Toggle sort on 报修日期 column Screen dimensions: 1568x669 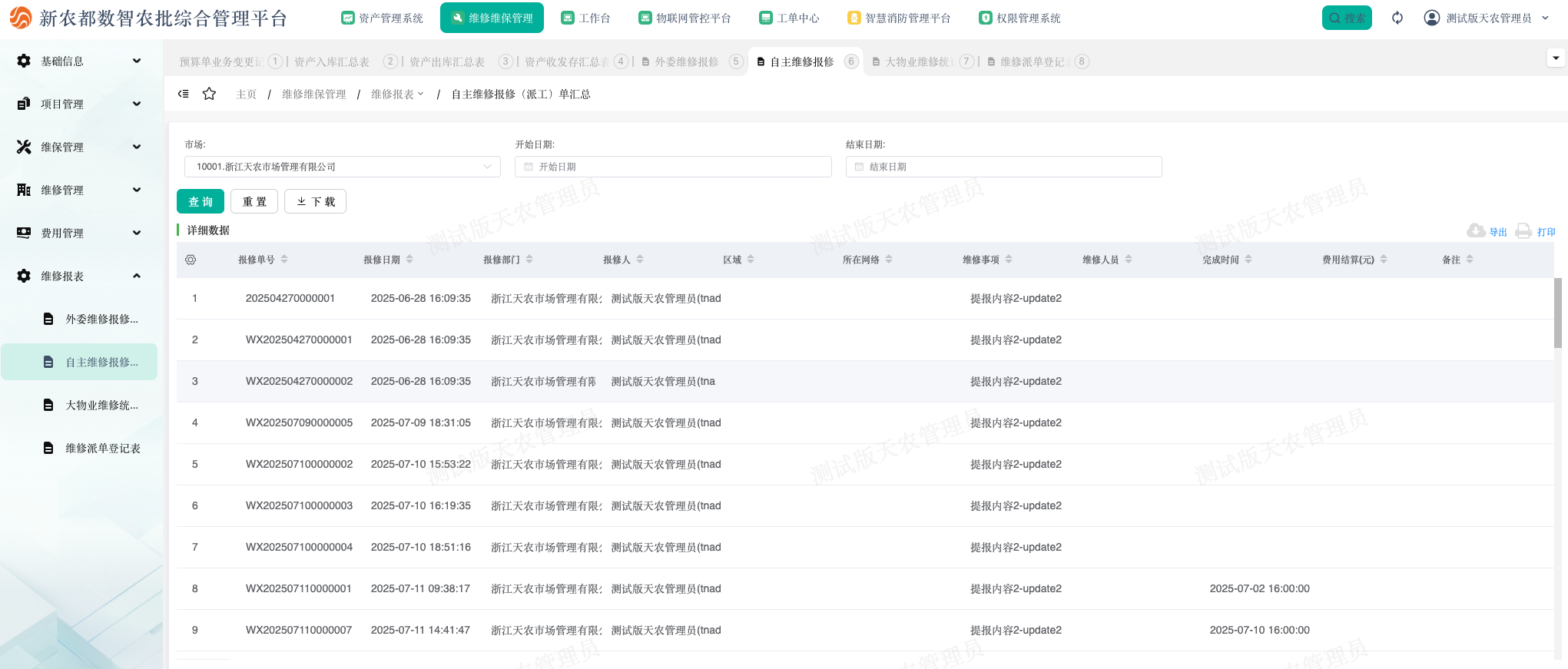[409, 260]
